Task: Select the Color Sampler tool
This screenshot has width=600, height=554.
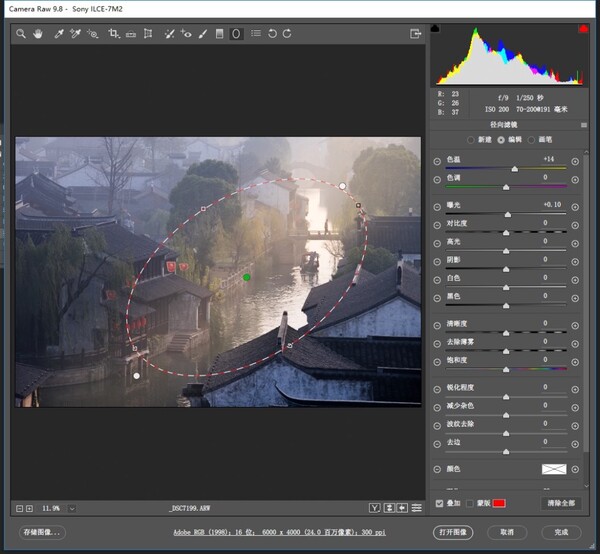Action: [75, 34]
